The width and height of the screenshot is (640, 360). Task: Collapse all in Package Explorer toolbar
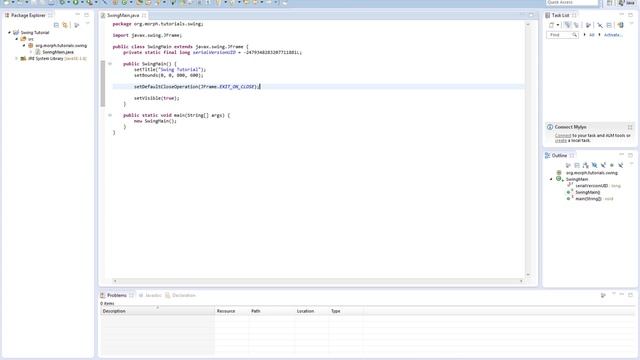tap(56, 25)
